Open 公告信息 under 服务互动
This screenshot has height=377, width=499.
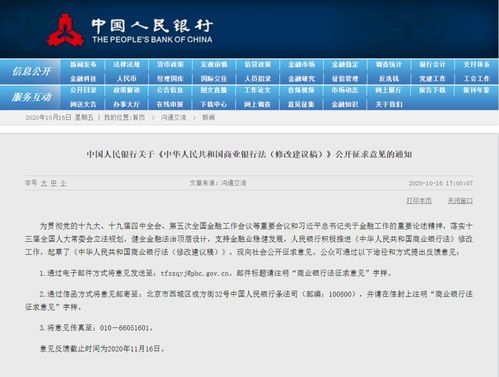[x=170, y=90]
